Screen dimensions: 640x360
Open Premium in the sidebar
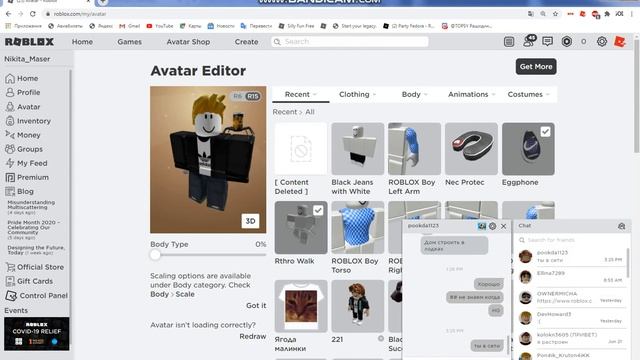click(27, 178)
